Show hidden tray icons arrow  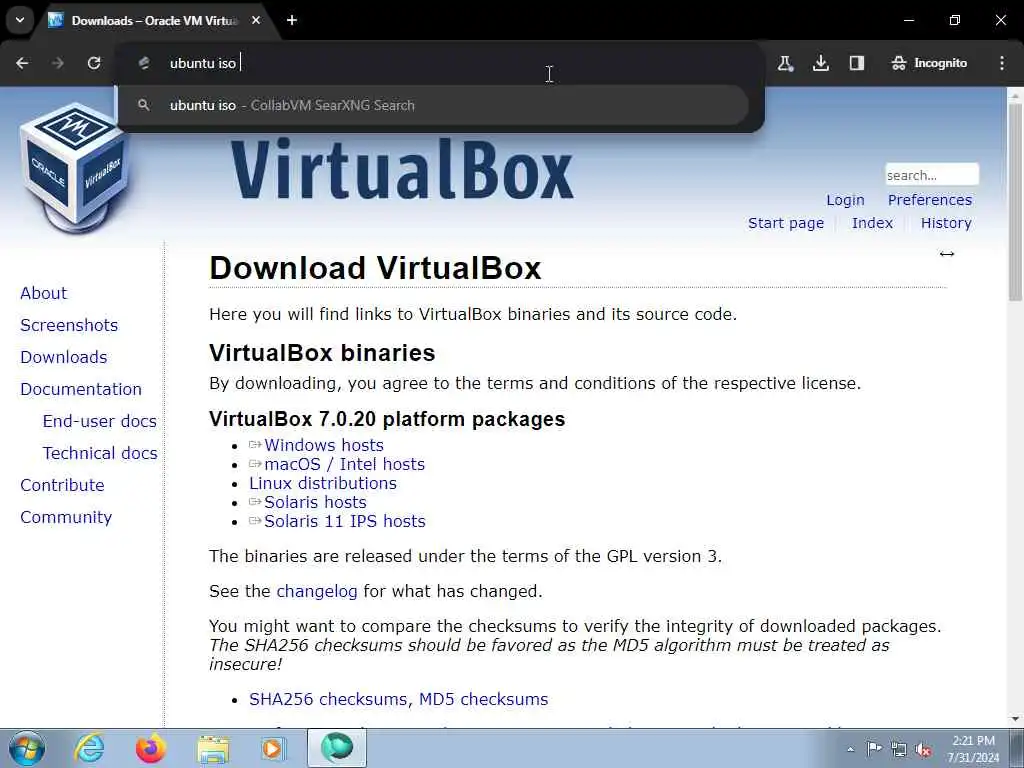click(x=850, y=749)
